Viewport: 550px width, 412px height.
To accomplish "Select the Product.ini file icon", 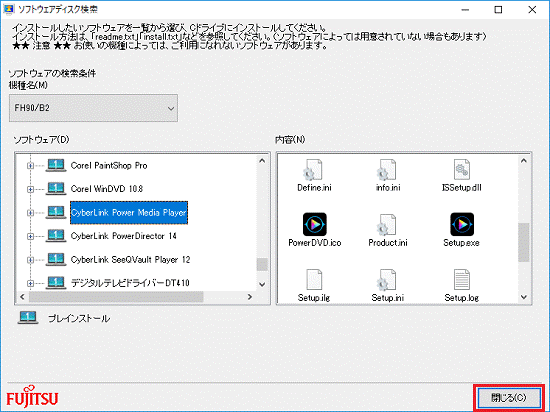I will pos(387,224).
